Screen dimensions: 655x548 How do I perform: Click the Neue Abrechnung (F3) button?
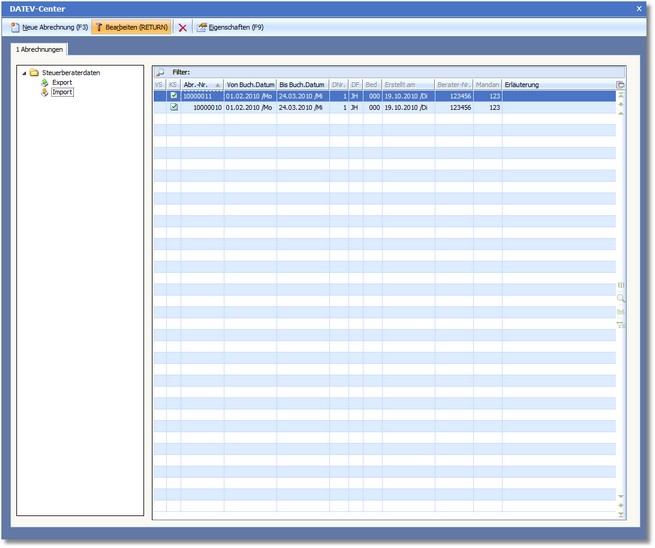coord(50,28)
